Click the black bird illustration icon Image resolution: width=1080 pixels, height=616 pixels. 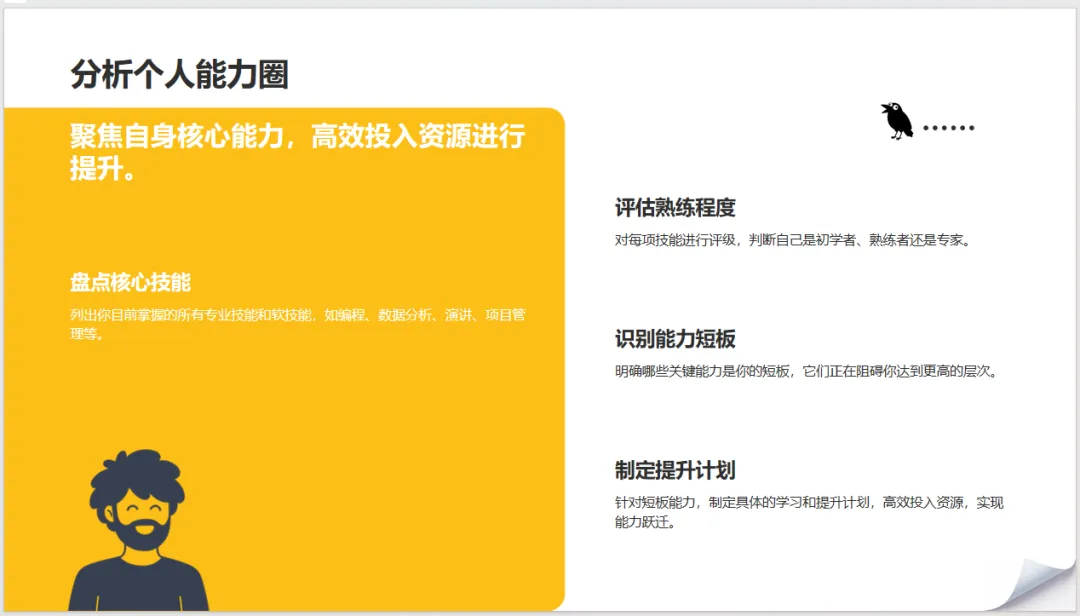[897, 120]
